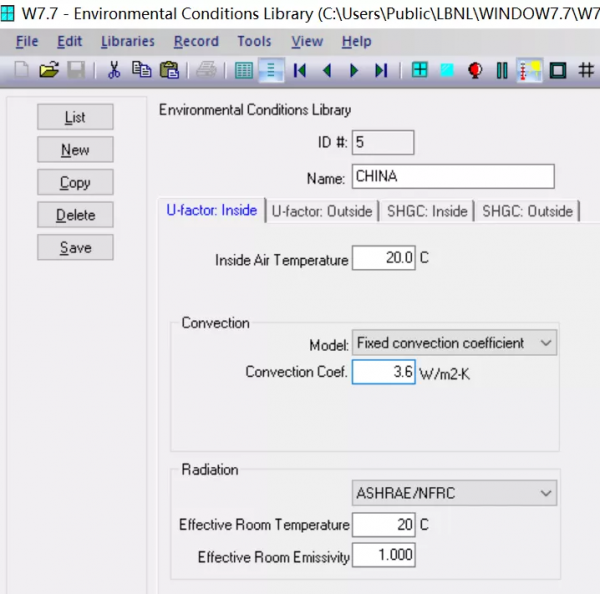The image size is (600, 594).
Task: Click the Cut scissors icon in toolbar
Action: (x=114, y=70)
